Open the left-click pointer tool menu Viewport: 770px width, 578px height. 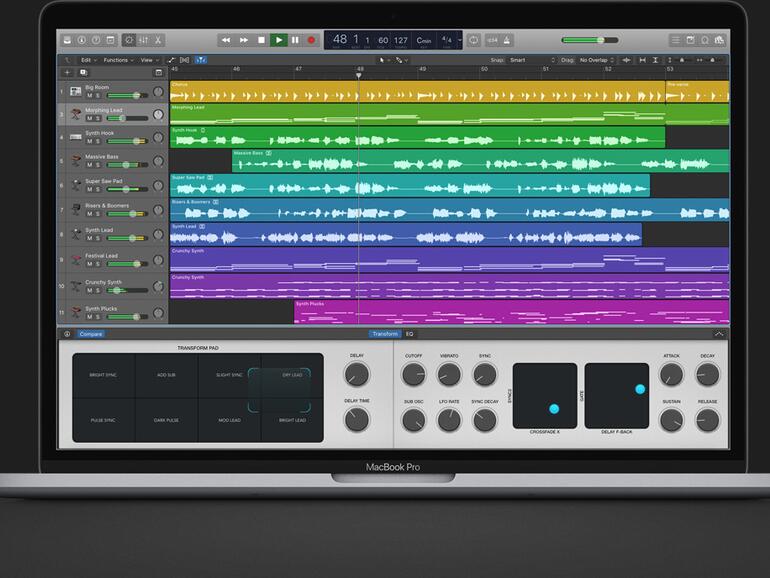[384, 60]
